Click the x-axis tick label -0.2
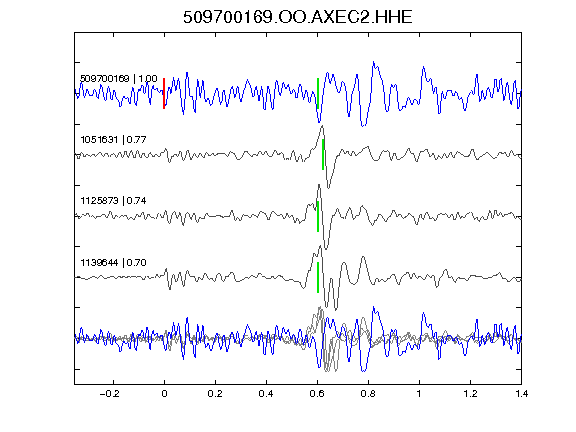This screenshot has height=432, width=576. (x=110, y=394)
